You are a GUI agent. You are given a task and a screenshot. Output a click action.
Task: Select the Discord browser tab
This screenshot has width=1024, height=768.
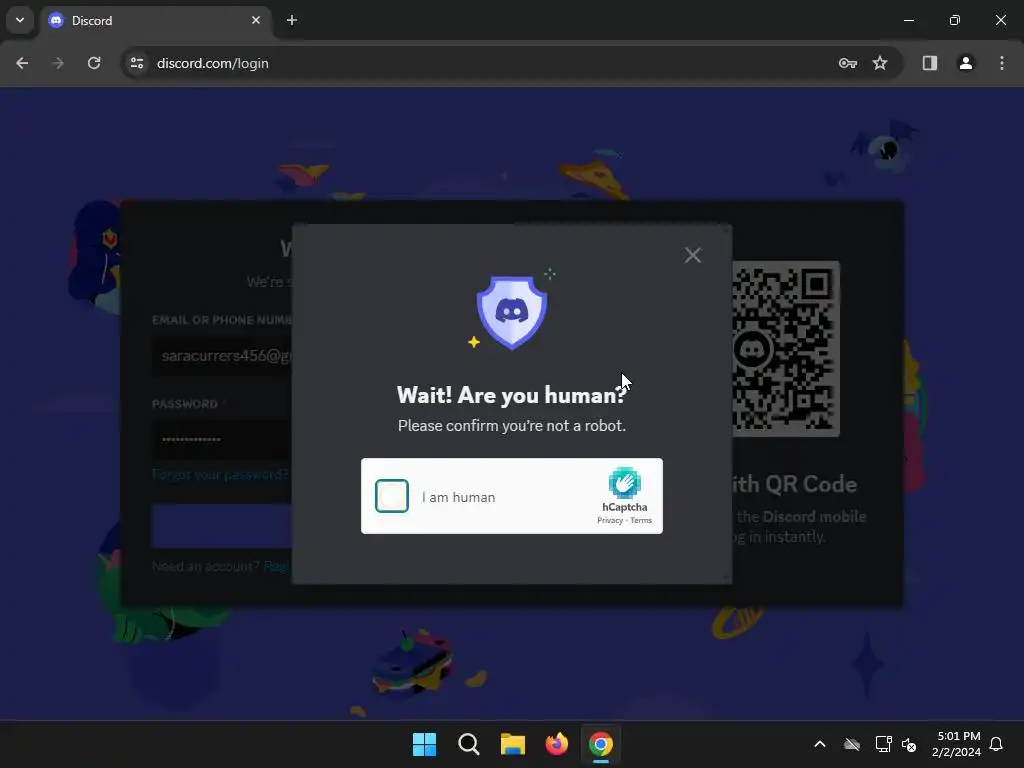[157, 21]
